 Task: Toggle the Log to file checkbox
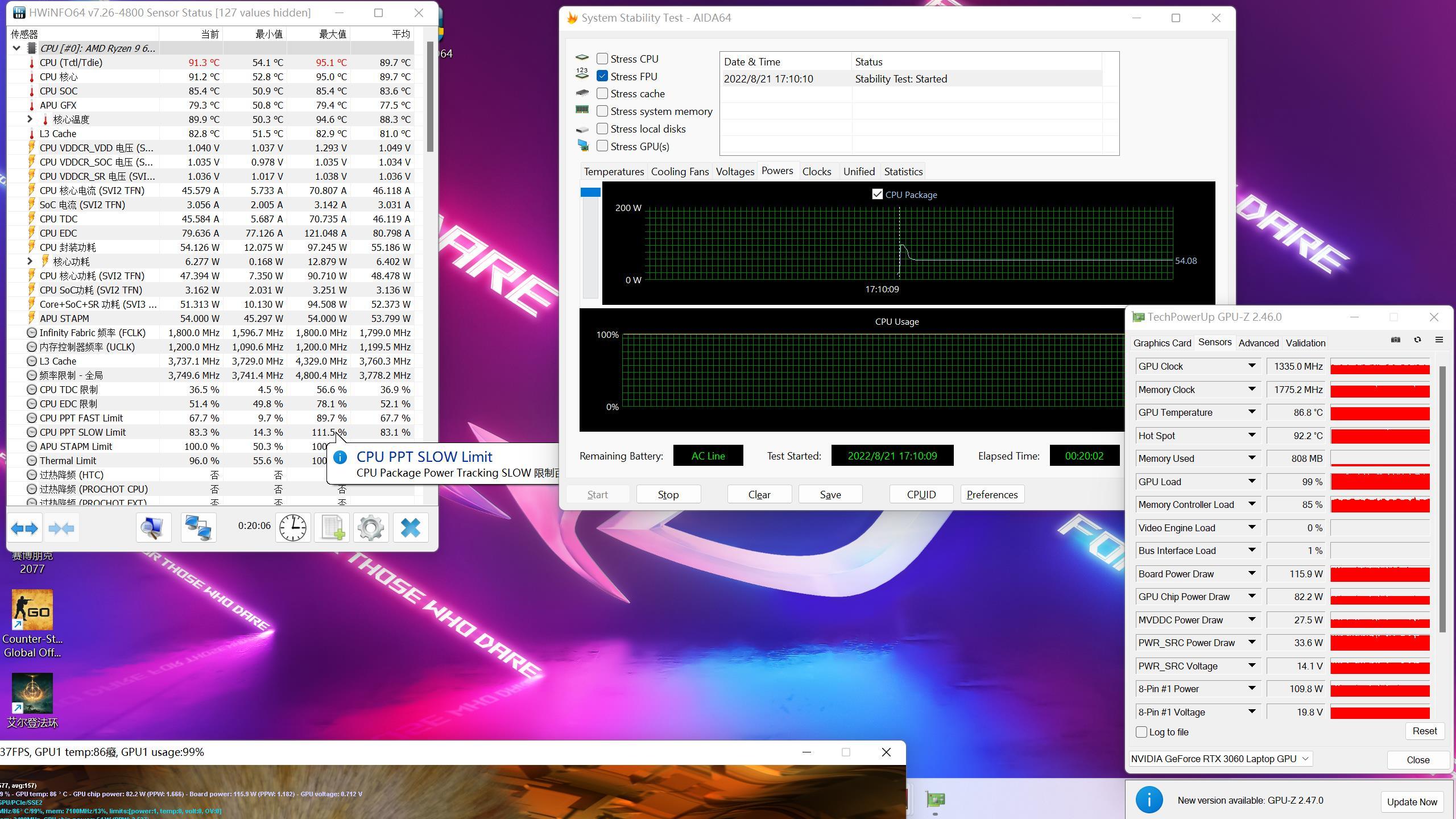coord(1141,732)
